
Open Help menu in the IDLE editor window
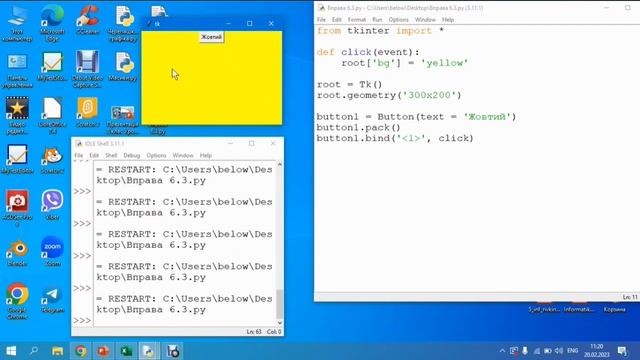coord(448,20)
